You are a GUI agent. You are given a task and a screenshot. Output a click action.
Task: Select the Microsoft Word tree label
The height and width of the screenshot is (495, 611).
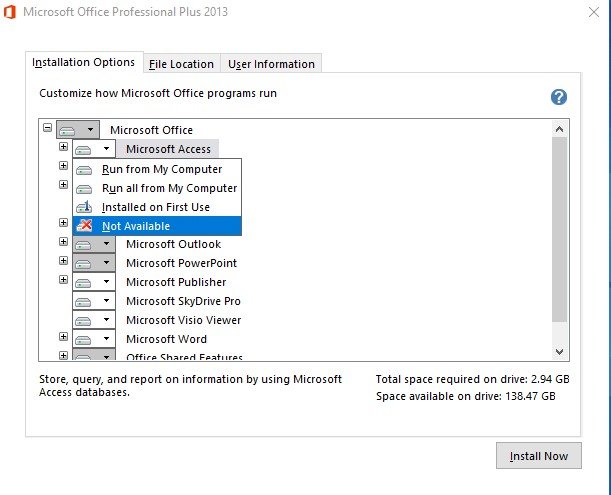click(x=166, y=339)
